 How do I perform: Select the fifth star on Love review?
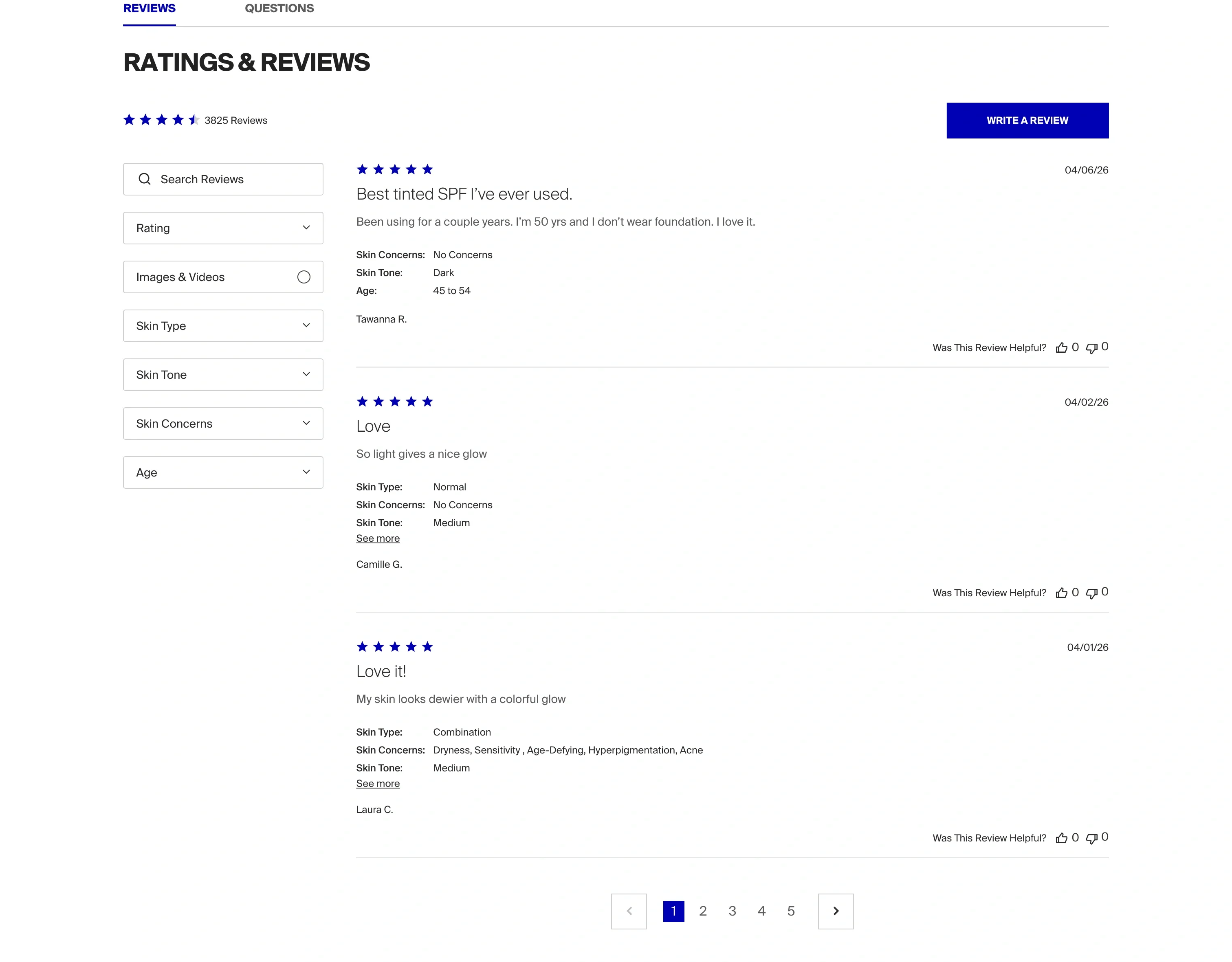point(428,402)
